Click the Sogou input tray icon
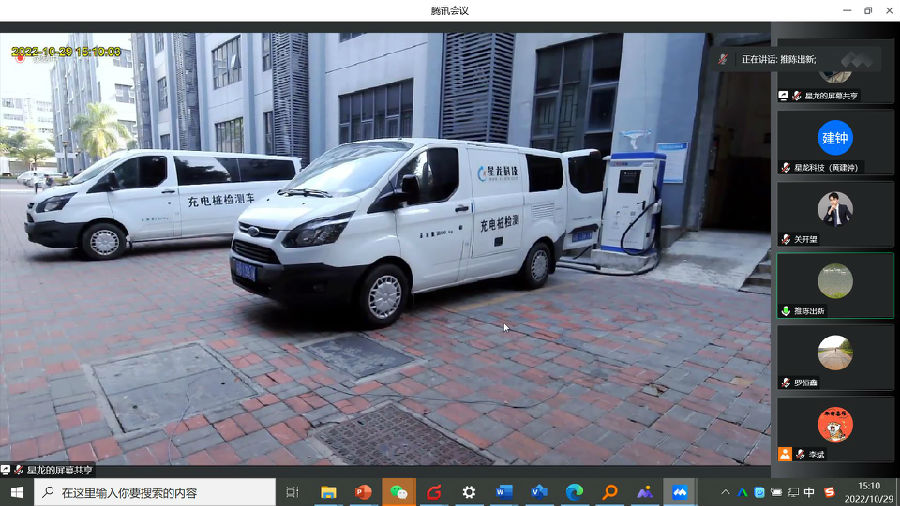The width and height of the screenshot is (900, 506). coord(829,492)
